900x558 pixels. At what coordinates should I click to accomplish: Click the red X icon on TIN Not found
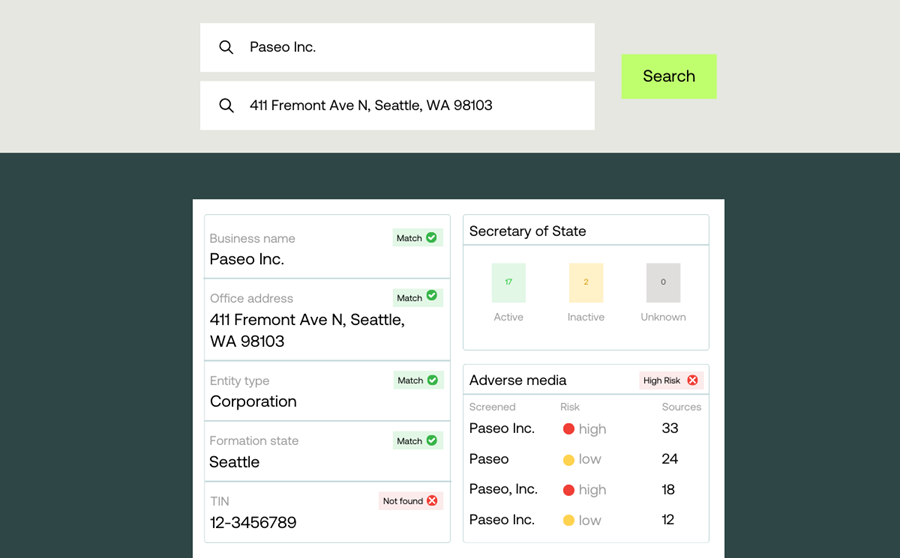click(432, 501)
